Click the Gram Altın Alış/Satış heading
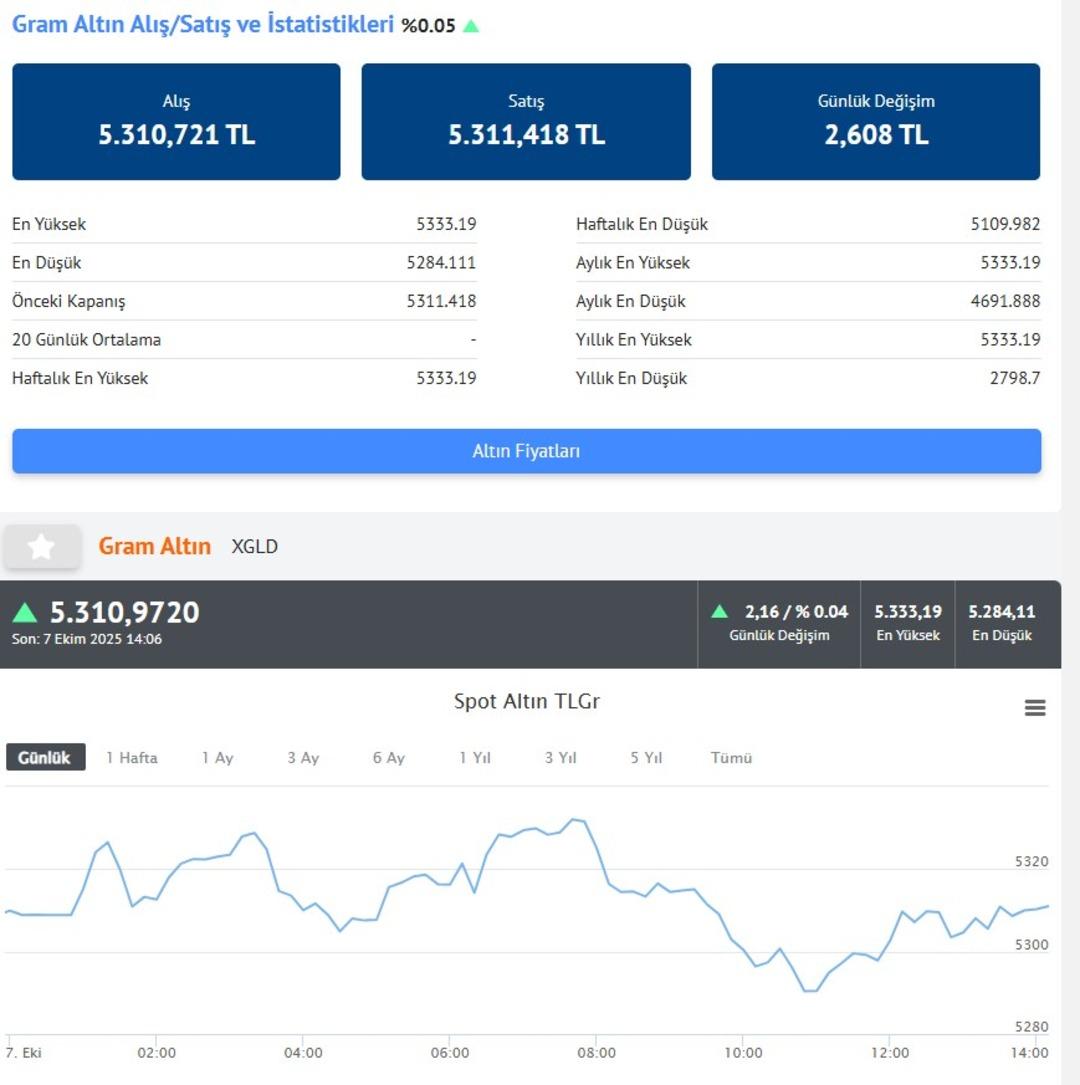1080x1085 pixels. 203,25
